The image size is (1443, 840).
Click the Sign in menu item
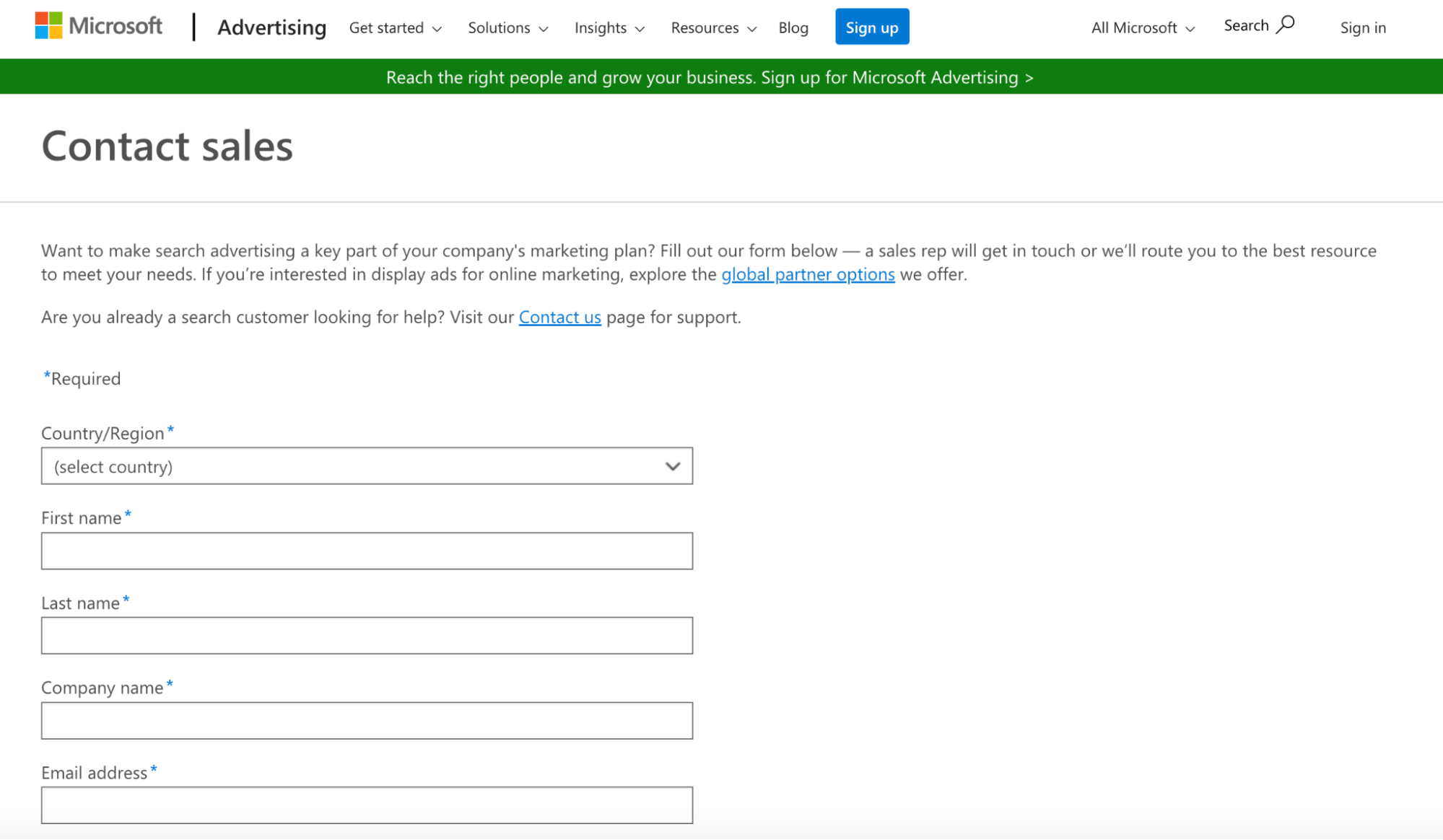pos(1363,27)
